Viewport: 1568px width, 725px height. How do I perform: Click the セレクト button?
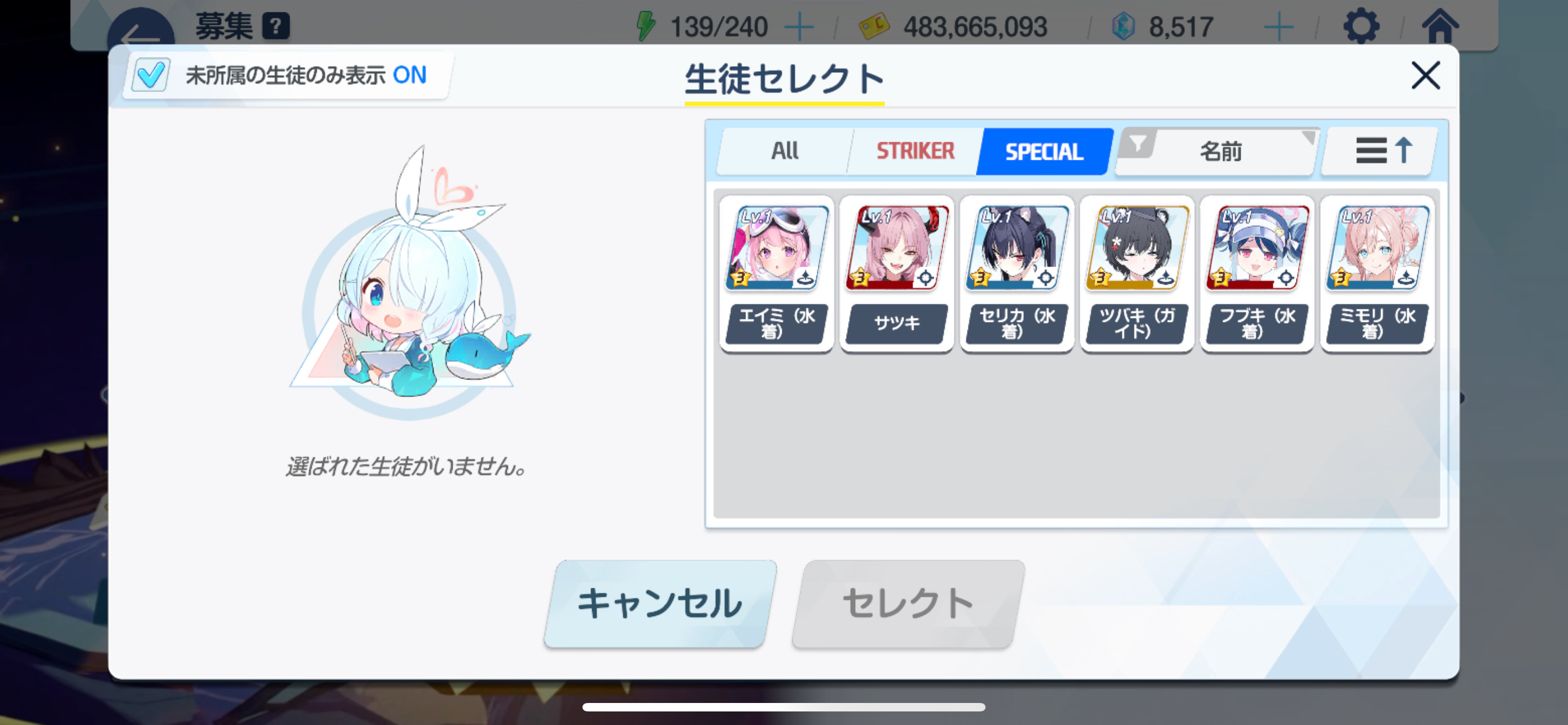click(x=908, y=603)
